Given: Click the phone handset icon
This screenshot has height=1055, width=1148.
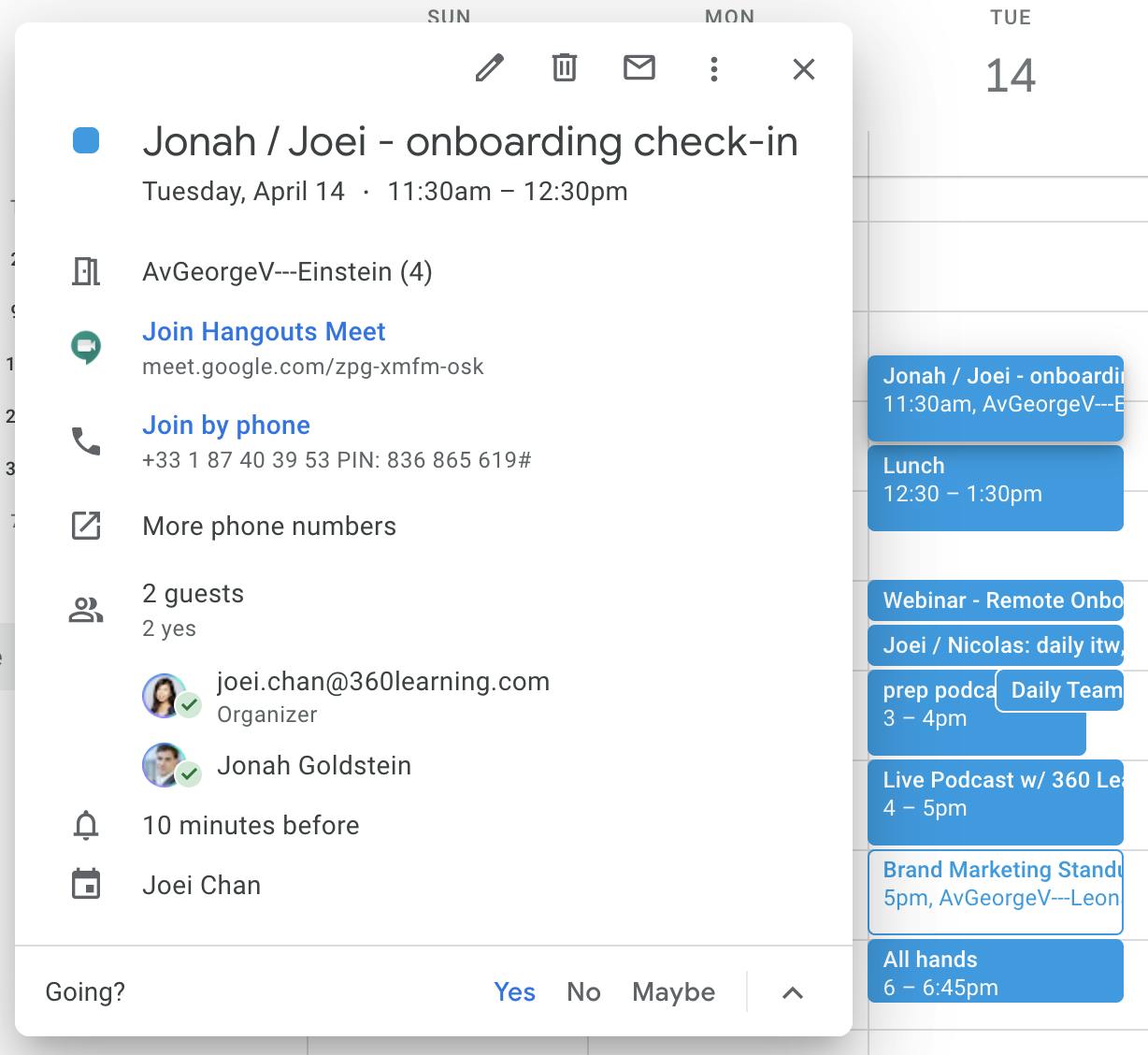Looking at the screenshot, I should click(86, 442).
